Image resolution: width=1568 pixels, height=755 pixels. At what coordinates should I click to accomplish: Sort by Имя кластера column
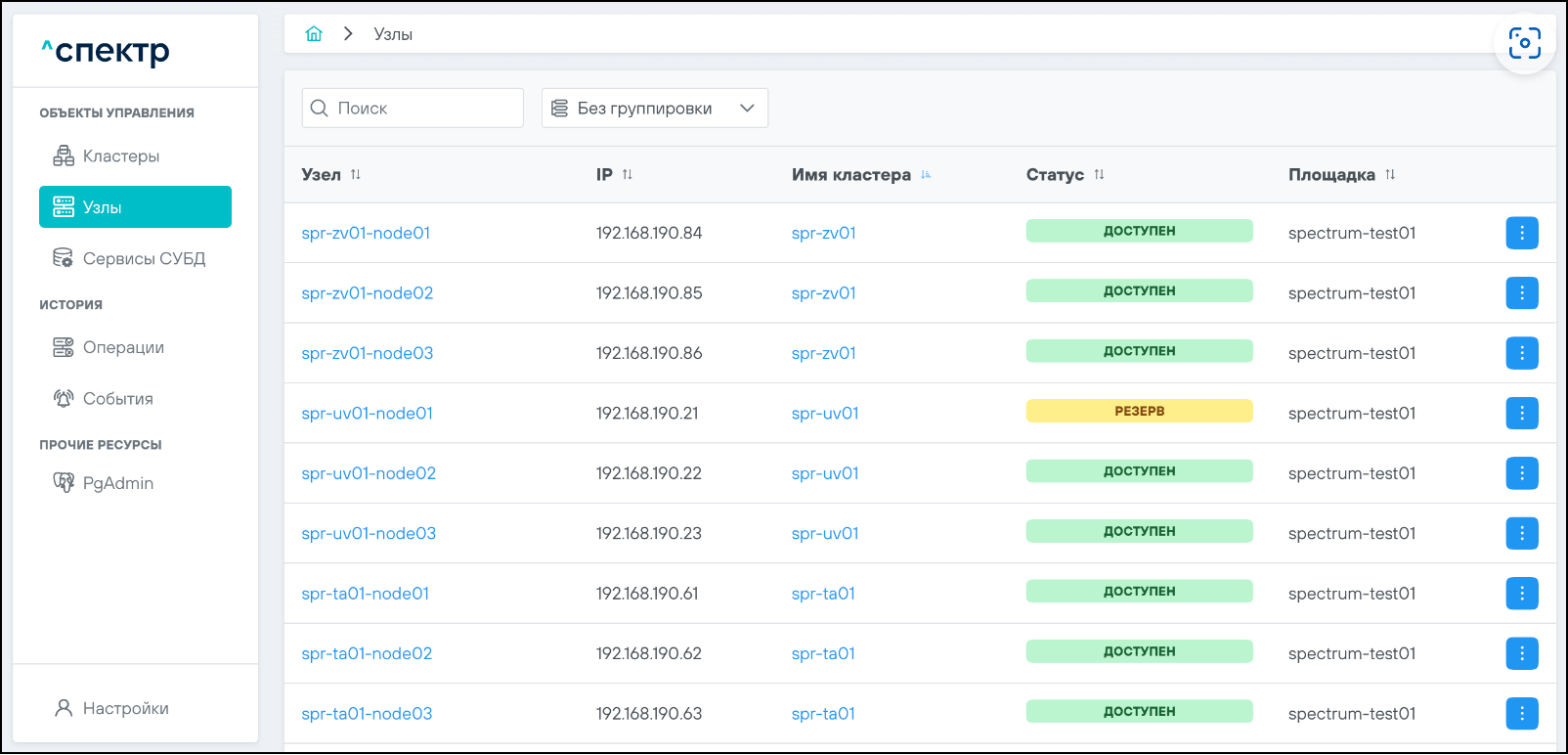[926, 175]
